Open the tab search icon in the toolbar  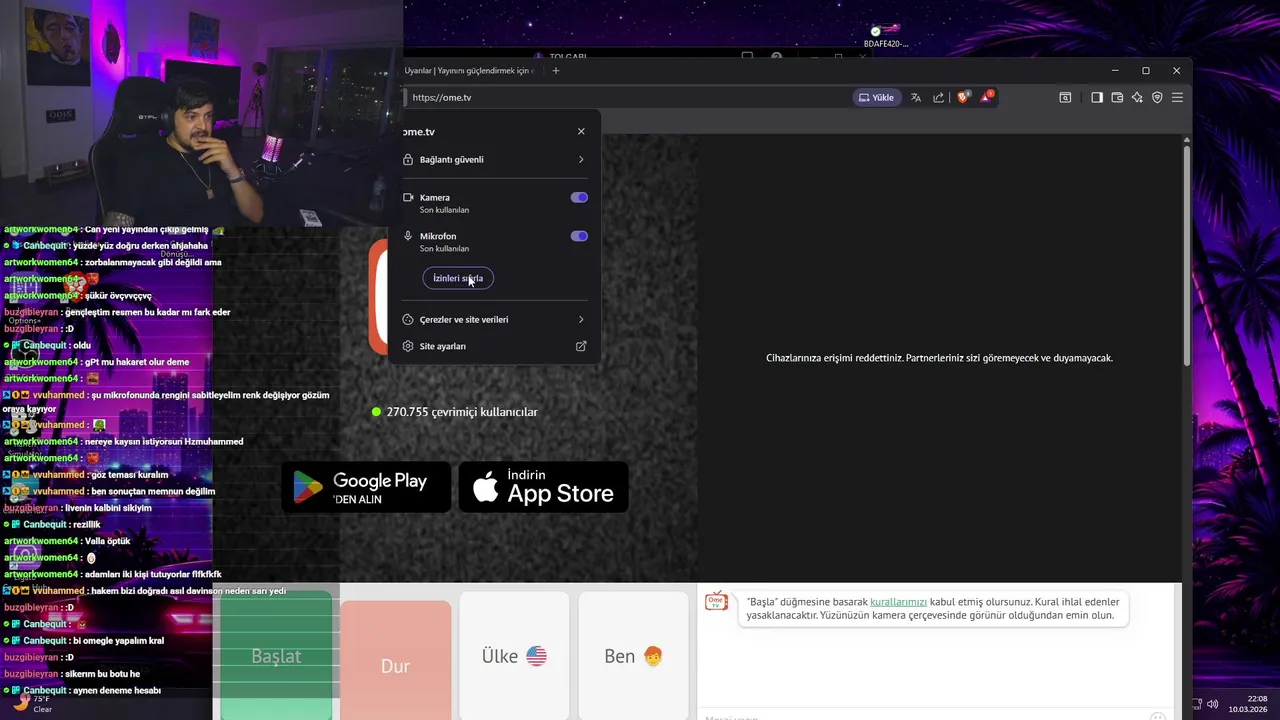point(1065,97)
